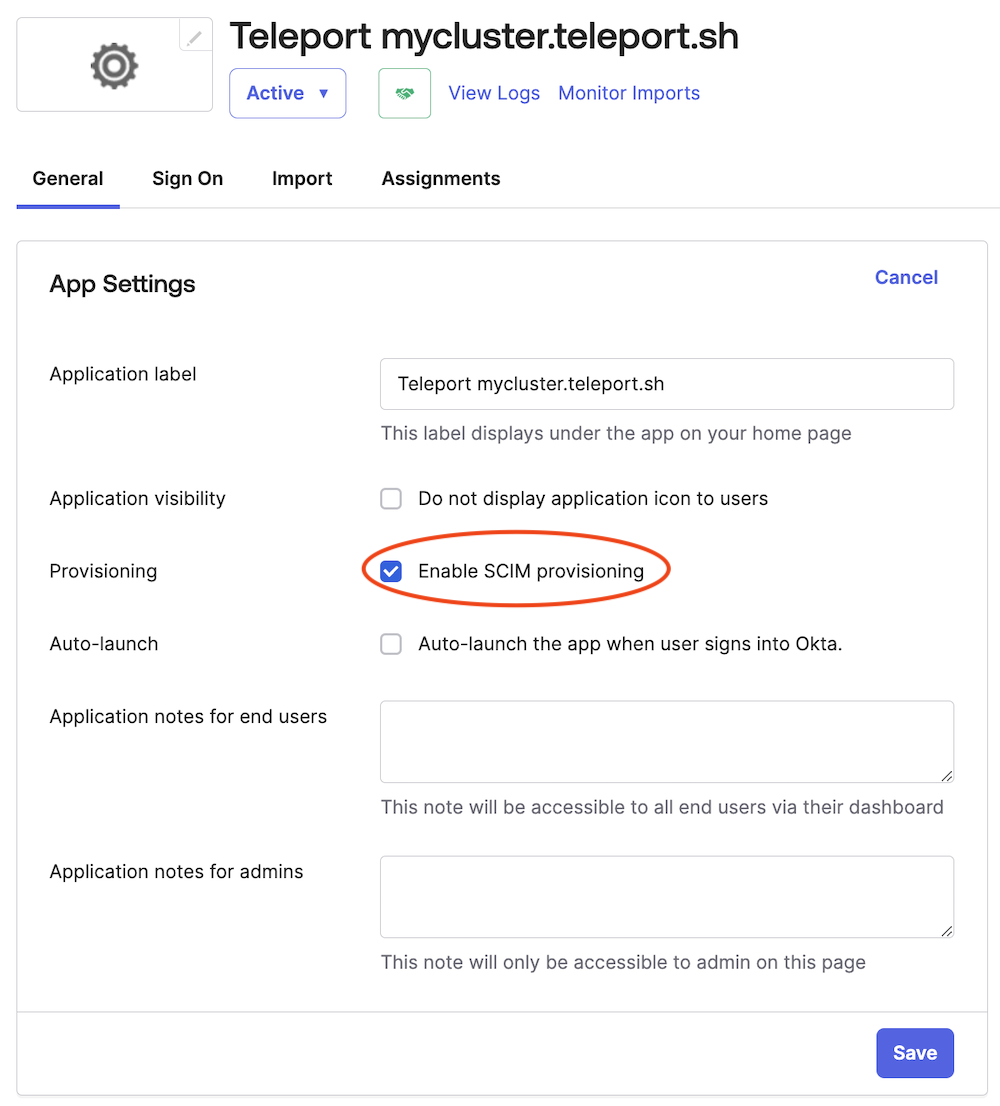1000x1106 pixels.
Task: Open the Assignments tab
Action: click(441, 179)
